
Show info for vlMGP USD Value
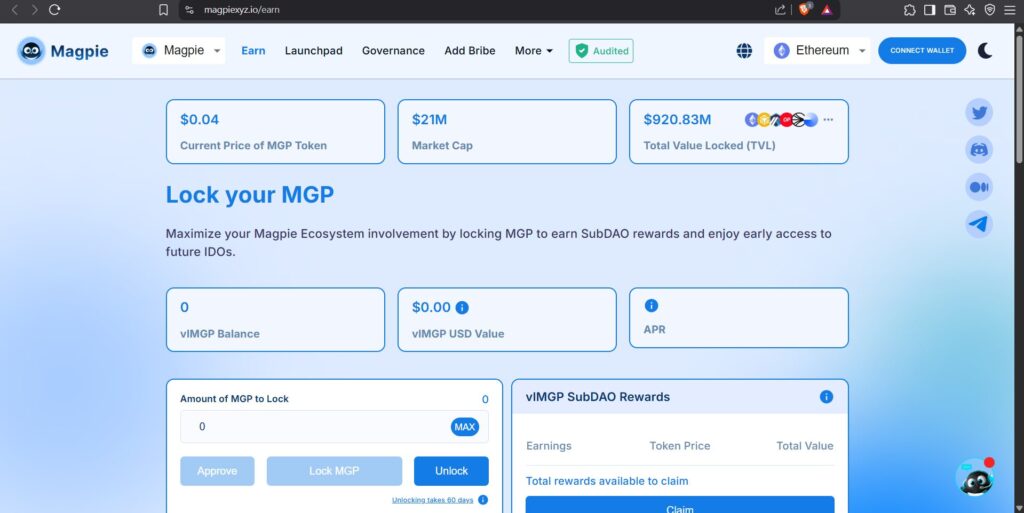click(462, 307)
